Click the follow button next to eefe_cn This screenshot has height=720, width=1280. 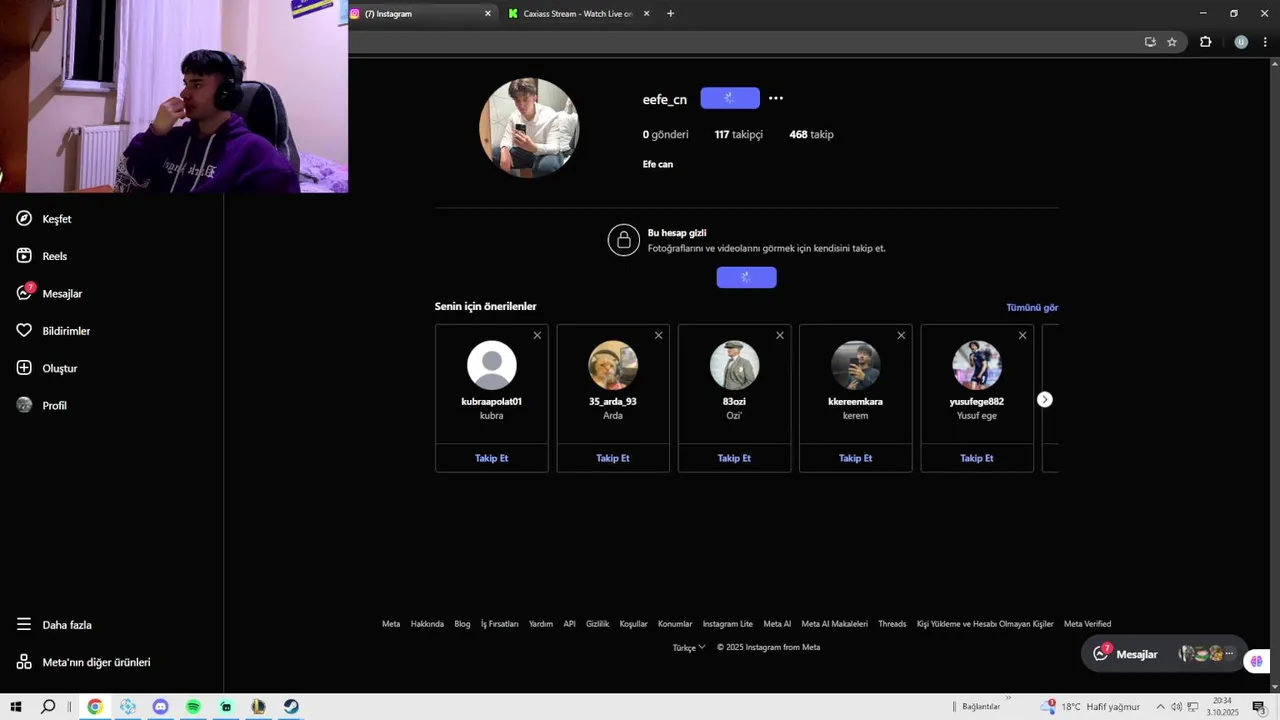(x=730, y=98)
